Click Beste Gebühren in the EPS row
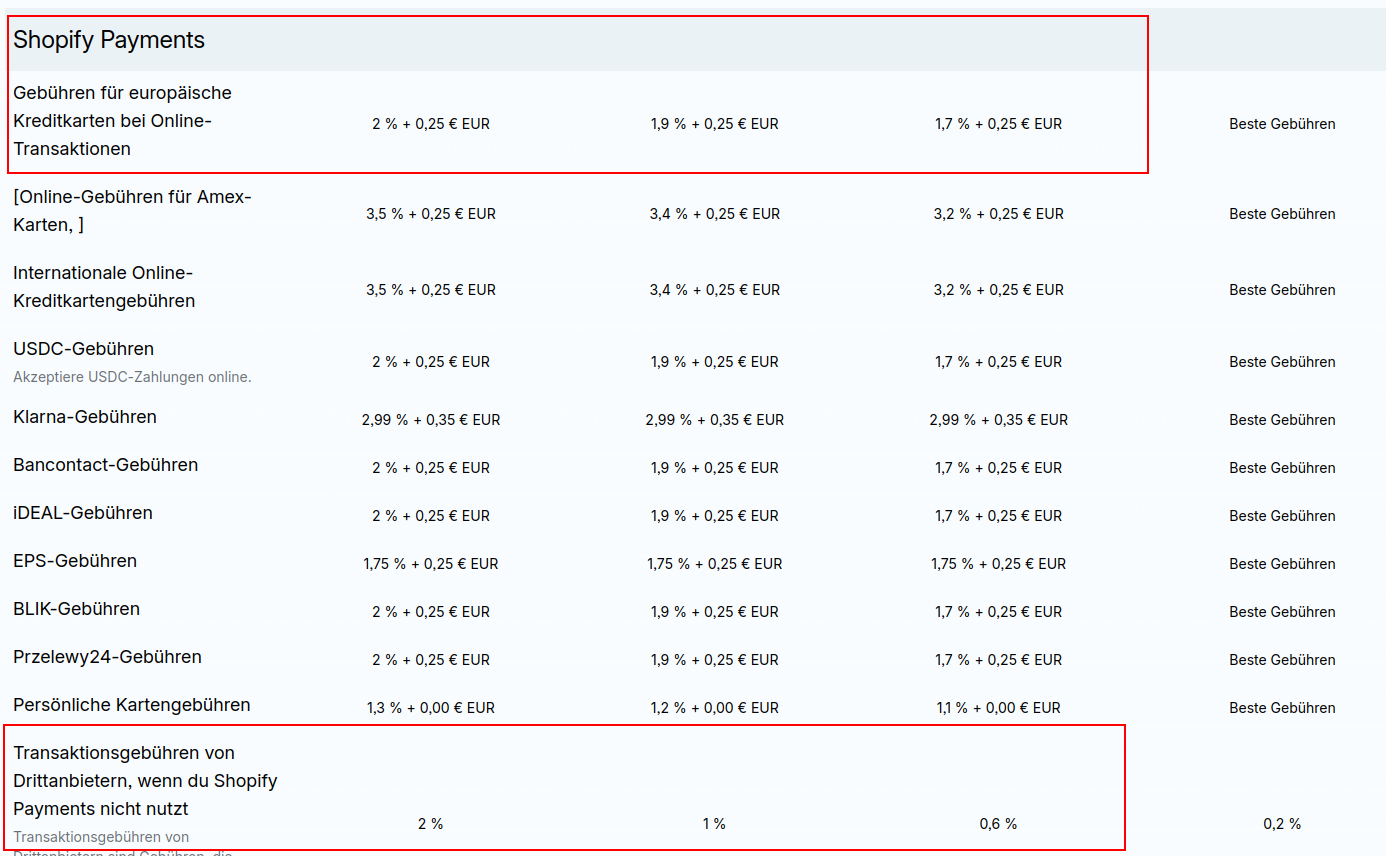Viewport: 1386px width, 856px height. pyautogui.click(x=1282, y=564)
